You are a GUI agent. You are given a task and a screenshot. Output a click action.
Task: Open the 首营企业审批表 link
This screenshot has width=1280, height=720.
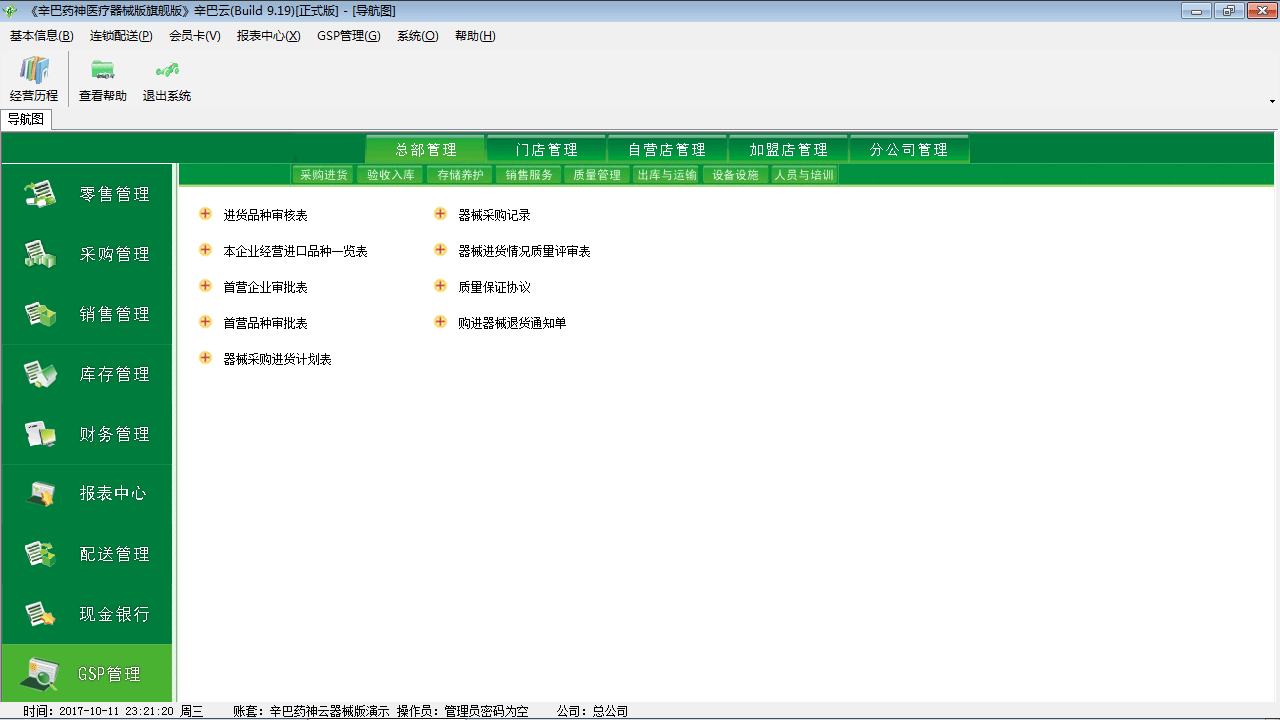(266, 287)
